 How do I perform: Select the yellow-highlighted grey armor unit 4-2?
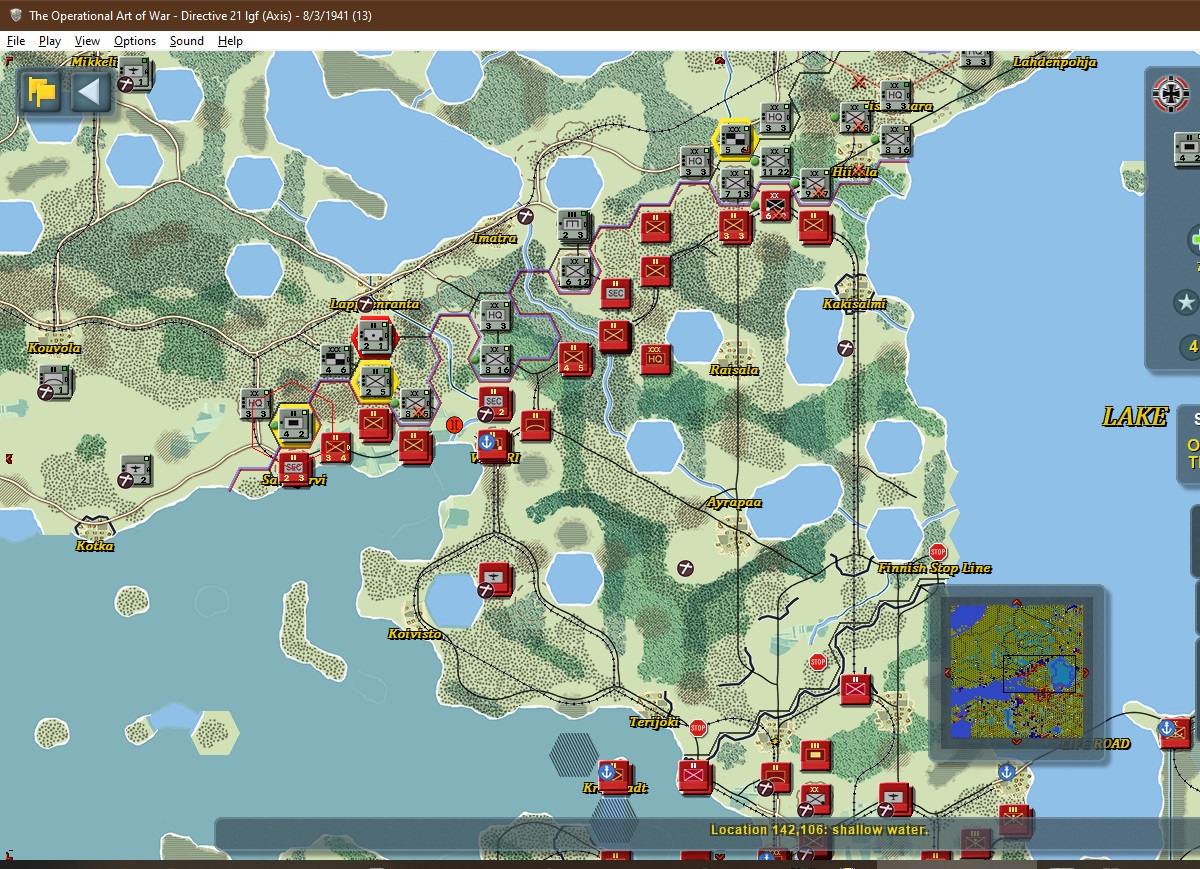[x=294, y=424]
